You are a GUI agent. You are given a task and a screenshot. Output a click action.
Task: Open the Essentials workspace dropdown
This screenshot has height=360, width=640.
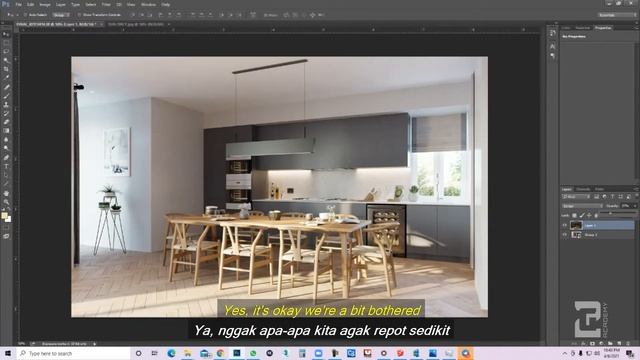(617, 15)
